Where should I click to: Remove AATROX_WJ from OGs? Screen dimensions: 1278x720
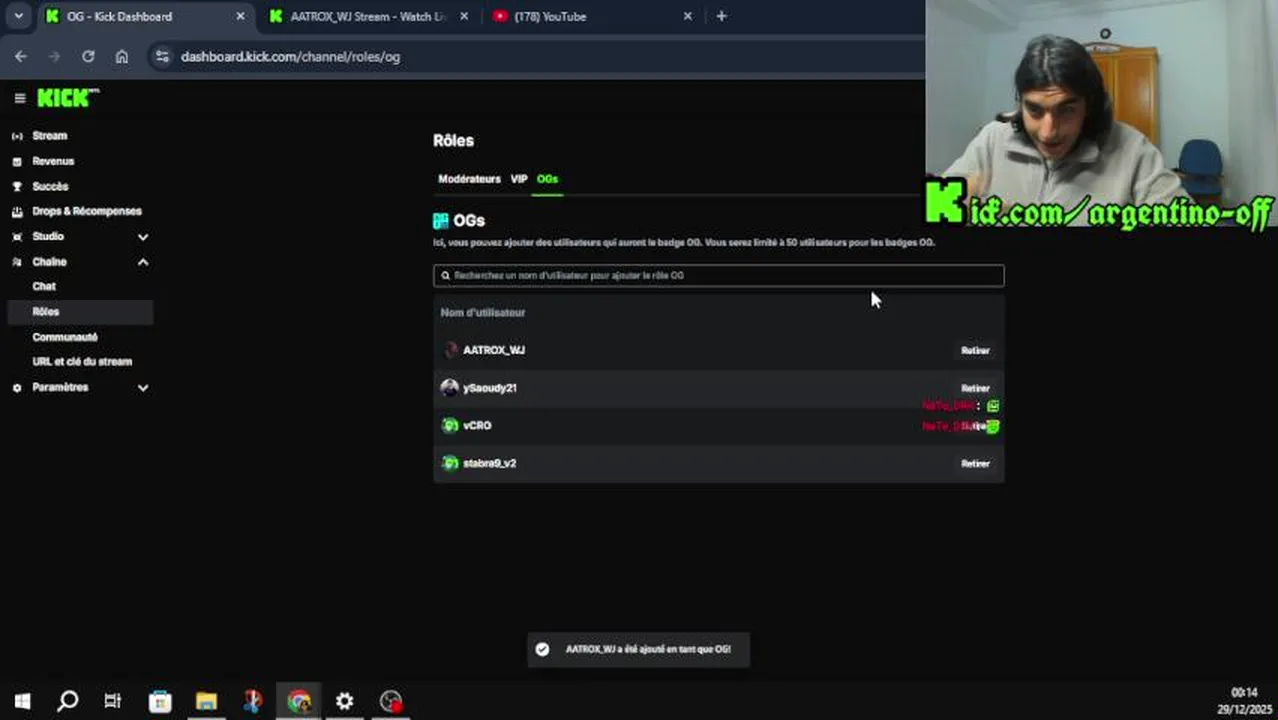[975, 351]
